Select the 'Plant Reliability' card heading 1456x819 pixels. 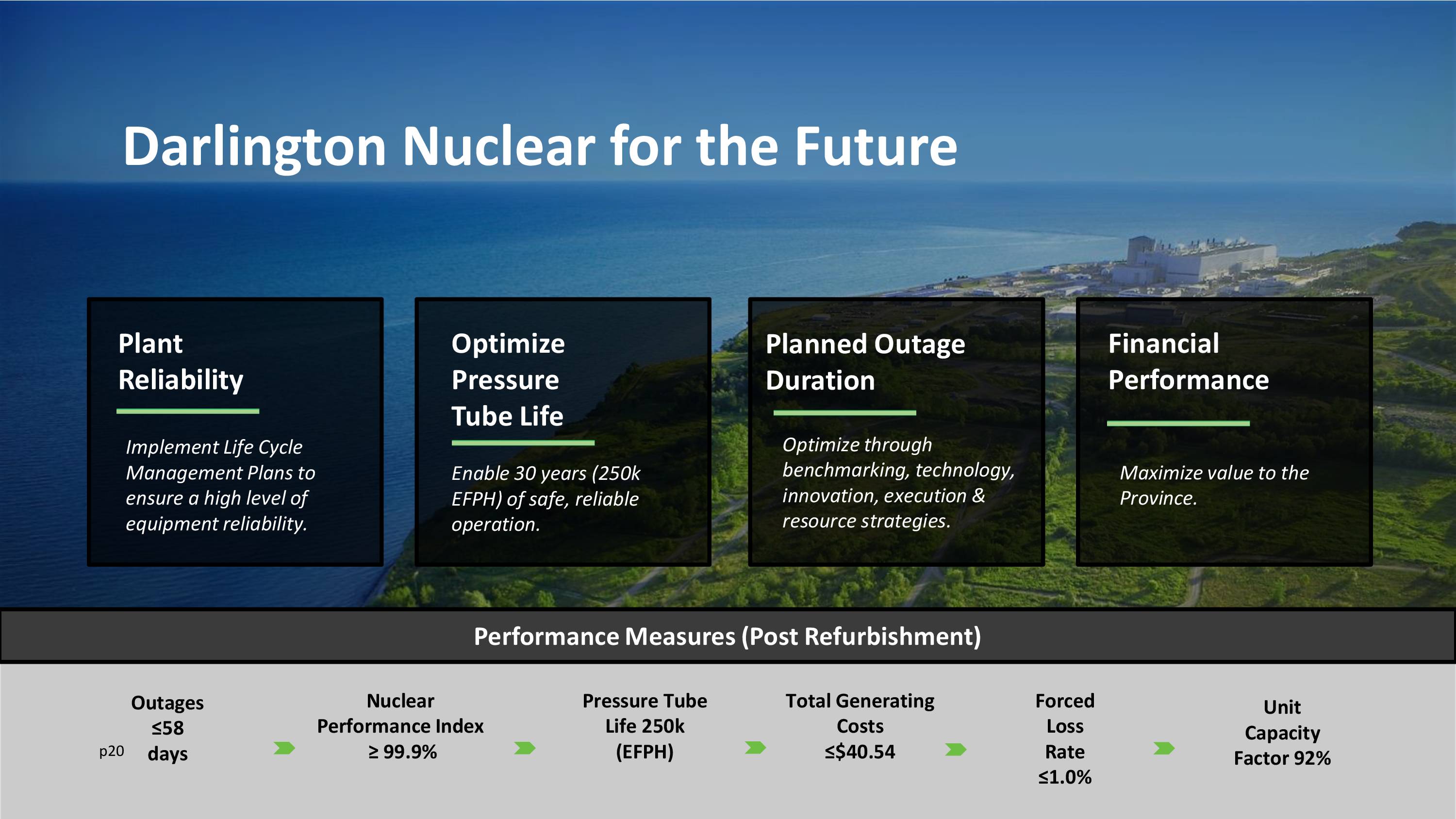tap(181, 362)
